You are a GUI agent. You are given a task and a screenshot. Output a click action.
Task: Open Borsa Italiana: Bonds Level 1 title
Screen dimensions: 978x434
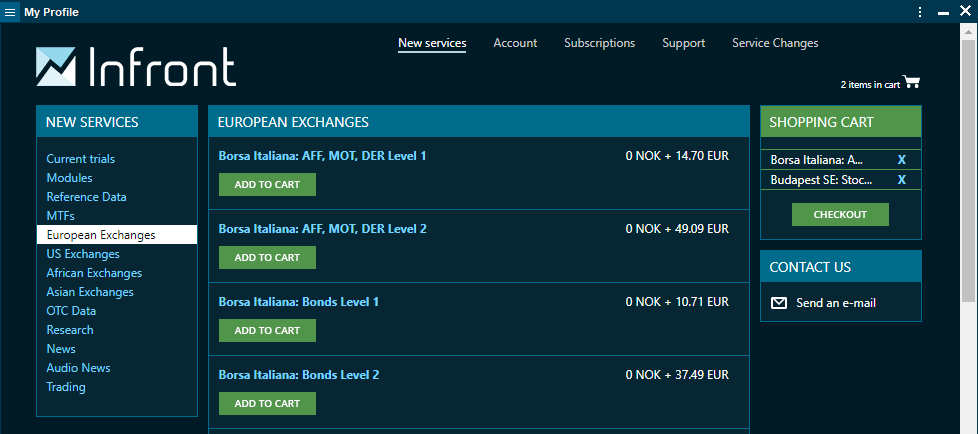298,302
